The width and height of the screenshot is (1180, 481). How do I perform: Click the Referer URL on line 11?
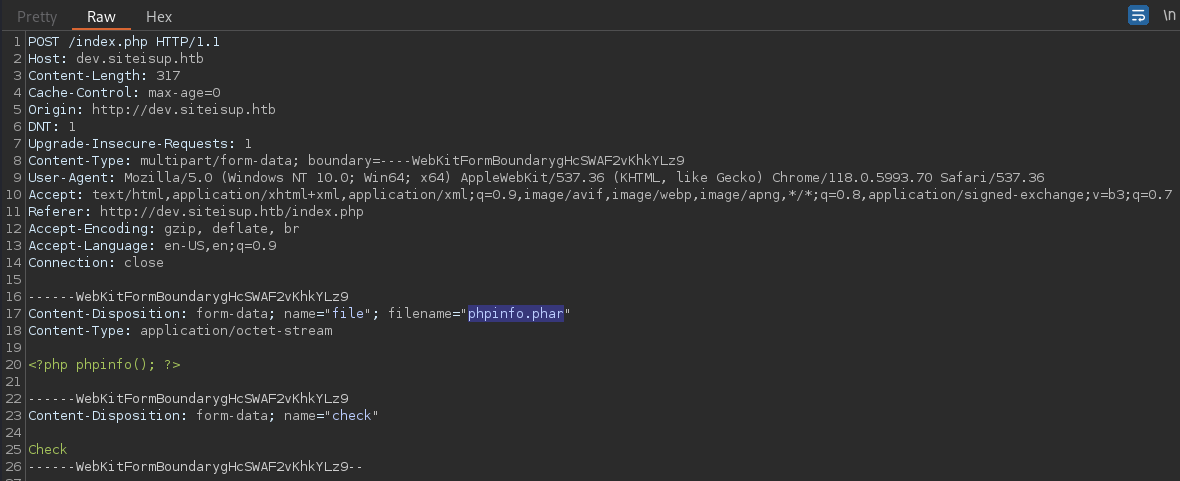click(232, 212)
